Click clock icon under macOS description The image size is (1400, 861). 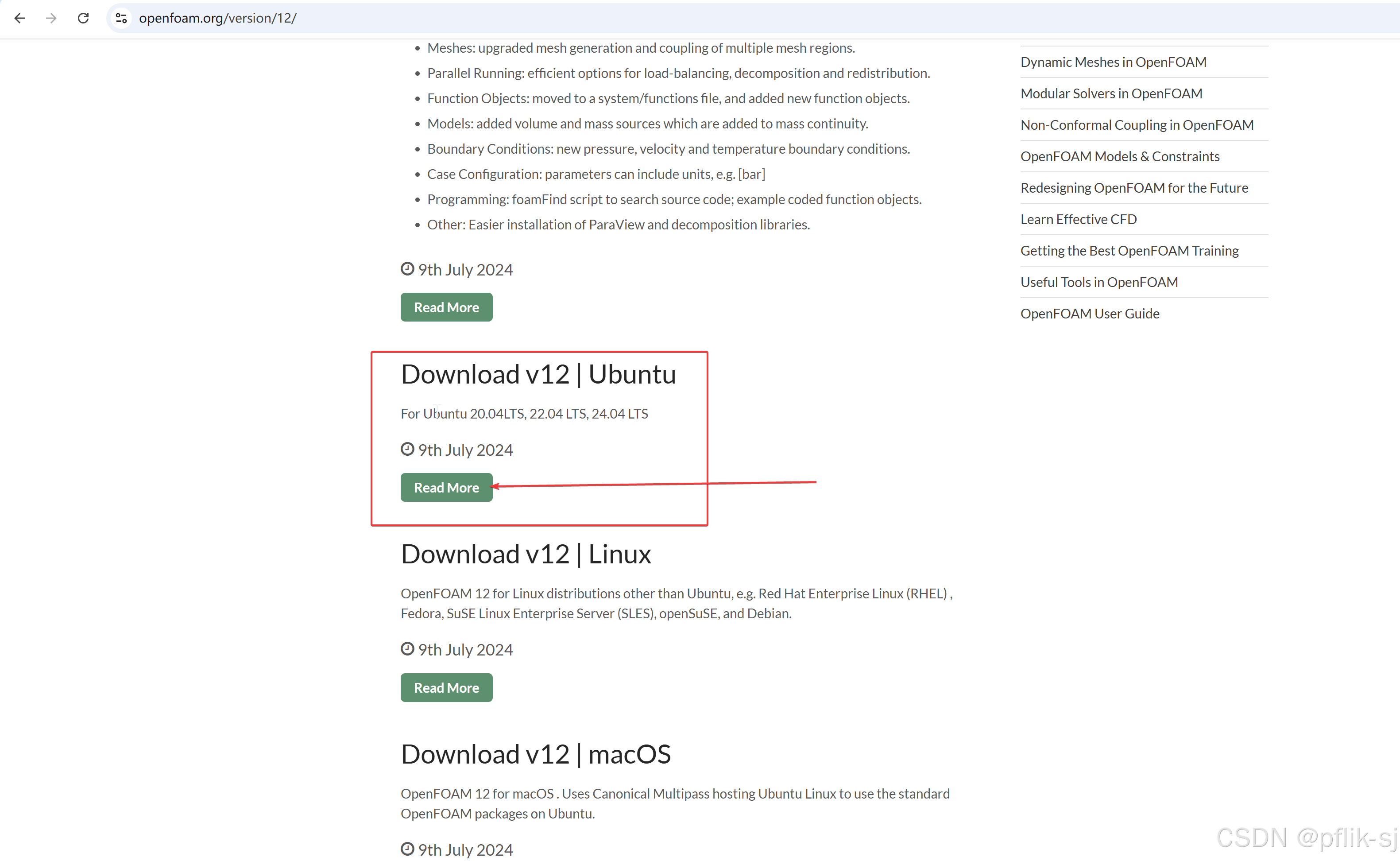[x=407, y=849]
